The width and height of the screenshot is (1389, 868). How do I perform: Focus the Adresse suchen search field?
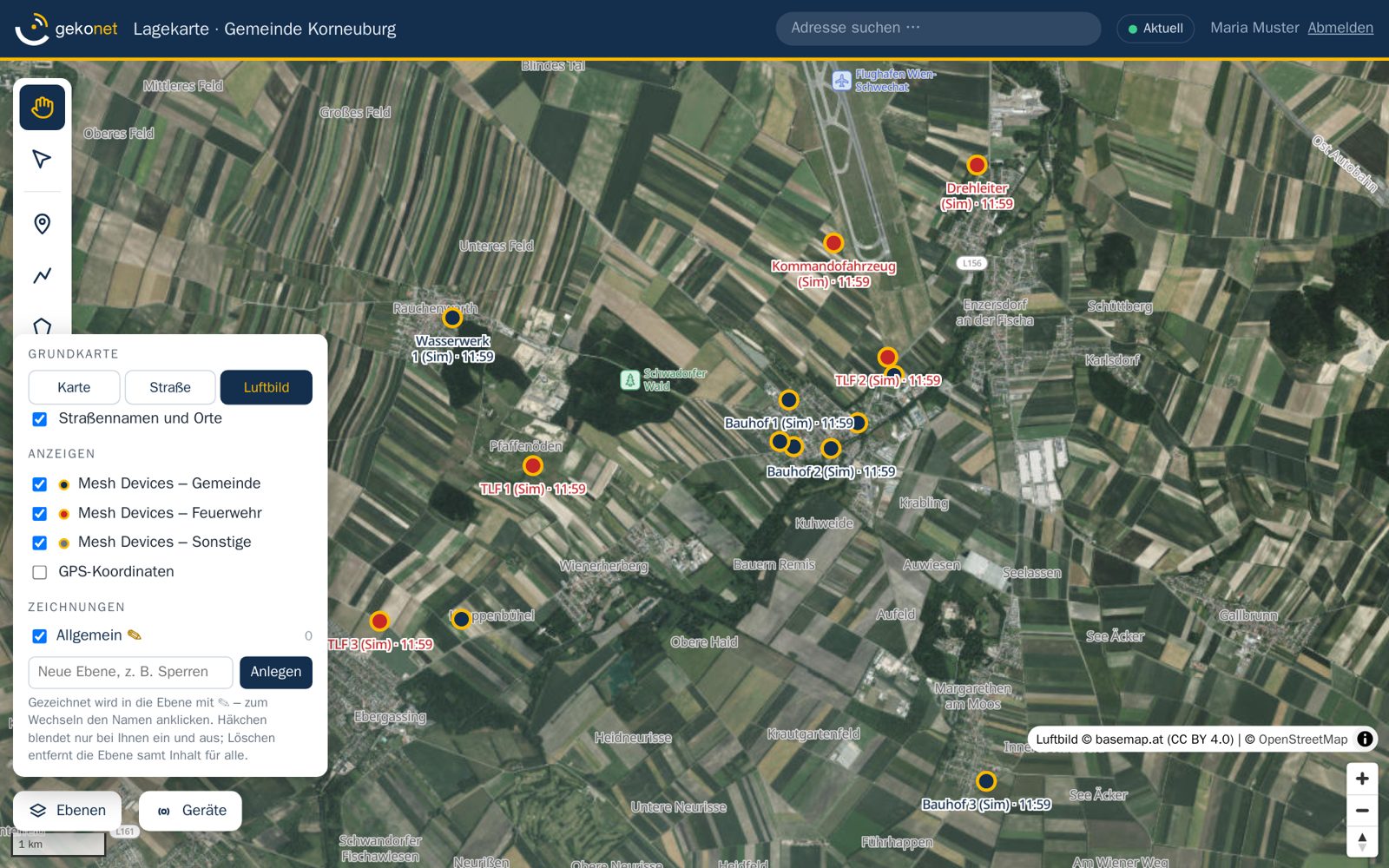[x=938, y=29]
